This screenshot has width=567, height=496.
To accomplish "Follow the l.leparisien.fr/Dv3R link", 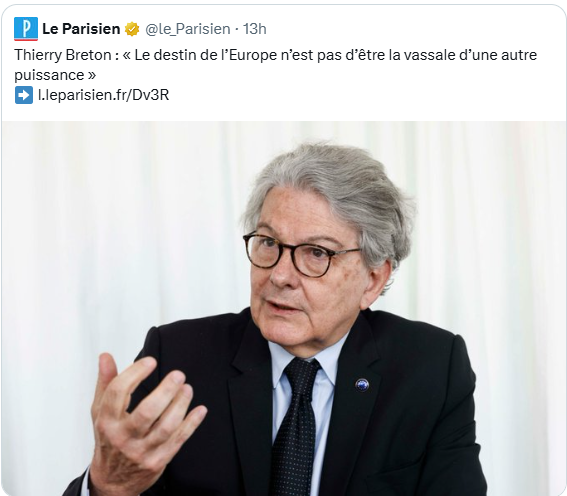I will [x=103, y=95].
